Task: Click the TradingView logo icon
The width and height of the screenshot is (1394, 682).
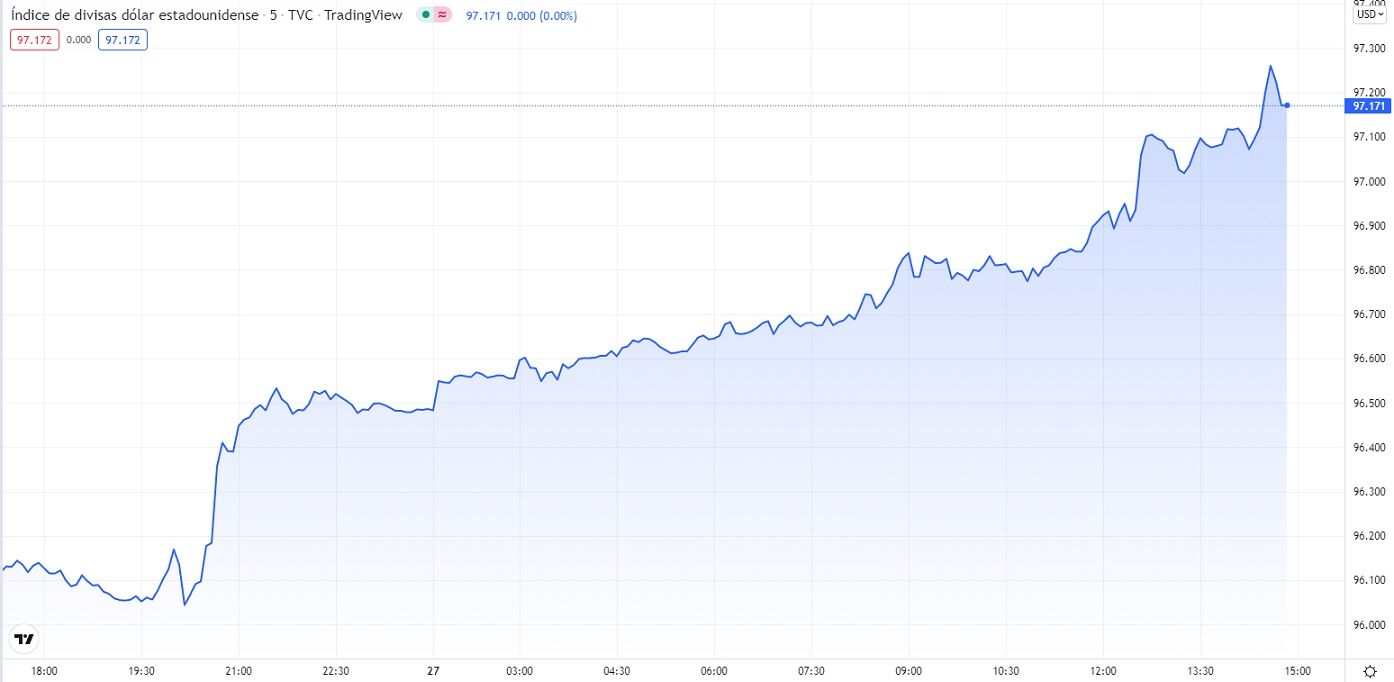Action: pos(24,639)
